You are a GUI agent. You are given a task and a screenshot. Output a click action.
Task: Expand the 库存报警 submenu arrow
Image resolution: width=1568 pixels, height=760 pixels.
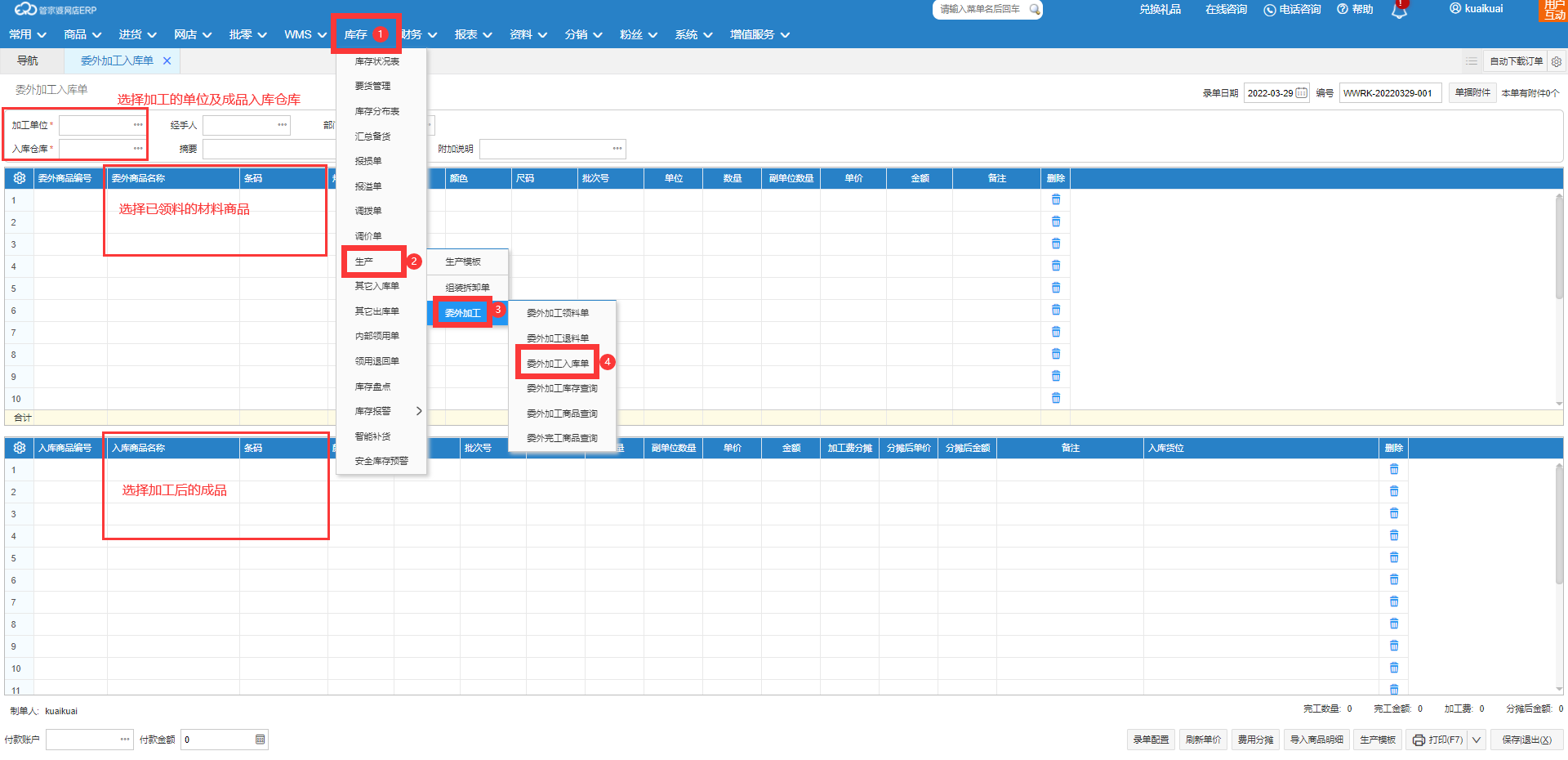pos(419,411)
